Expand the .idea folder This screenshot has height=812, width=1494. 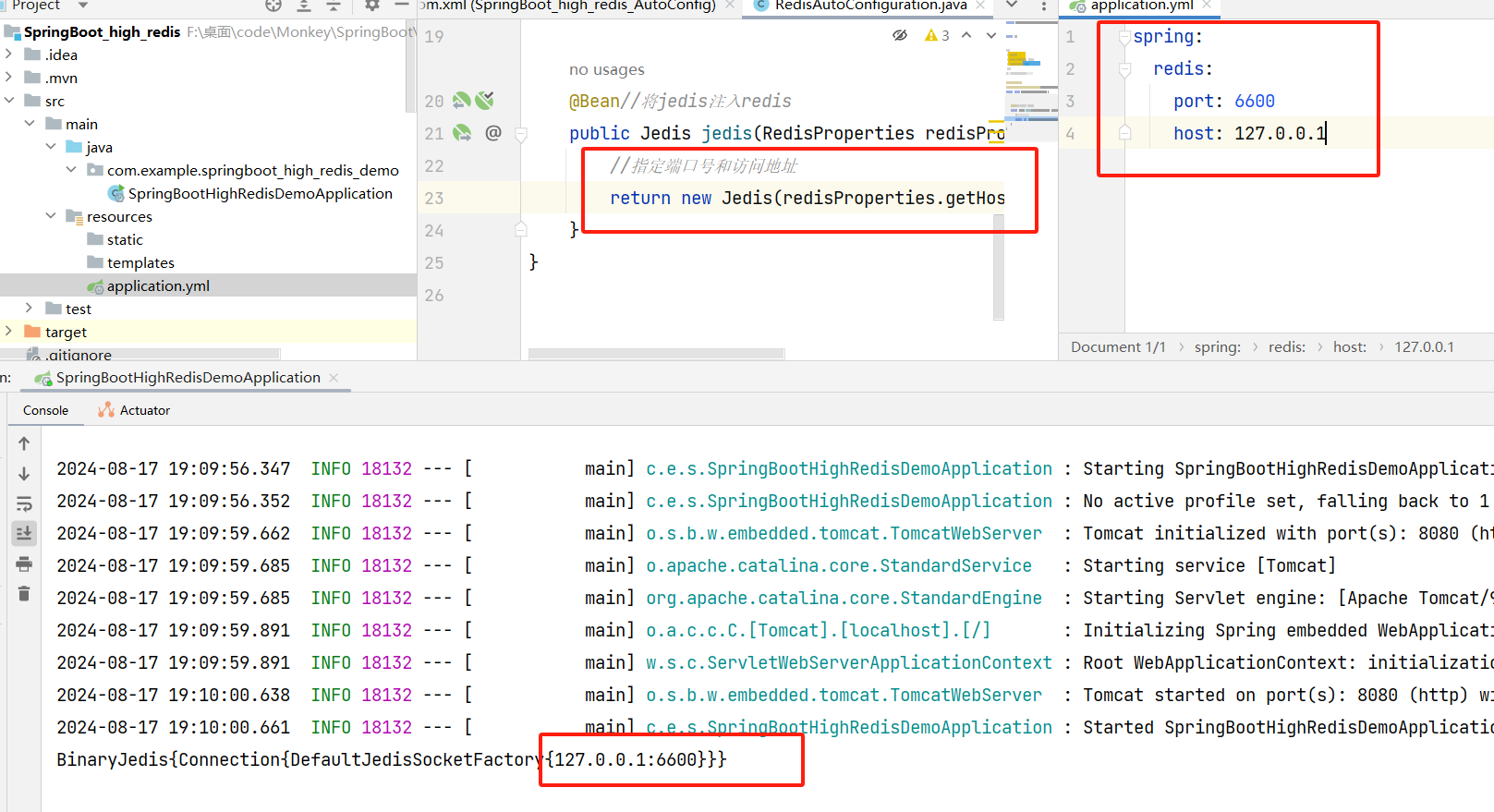[x=9, y=55]
